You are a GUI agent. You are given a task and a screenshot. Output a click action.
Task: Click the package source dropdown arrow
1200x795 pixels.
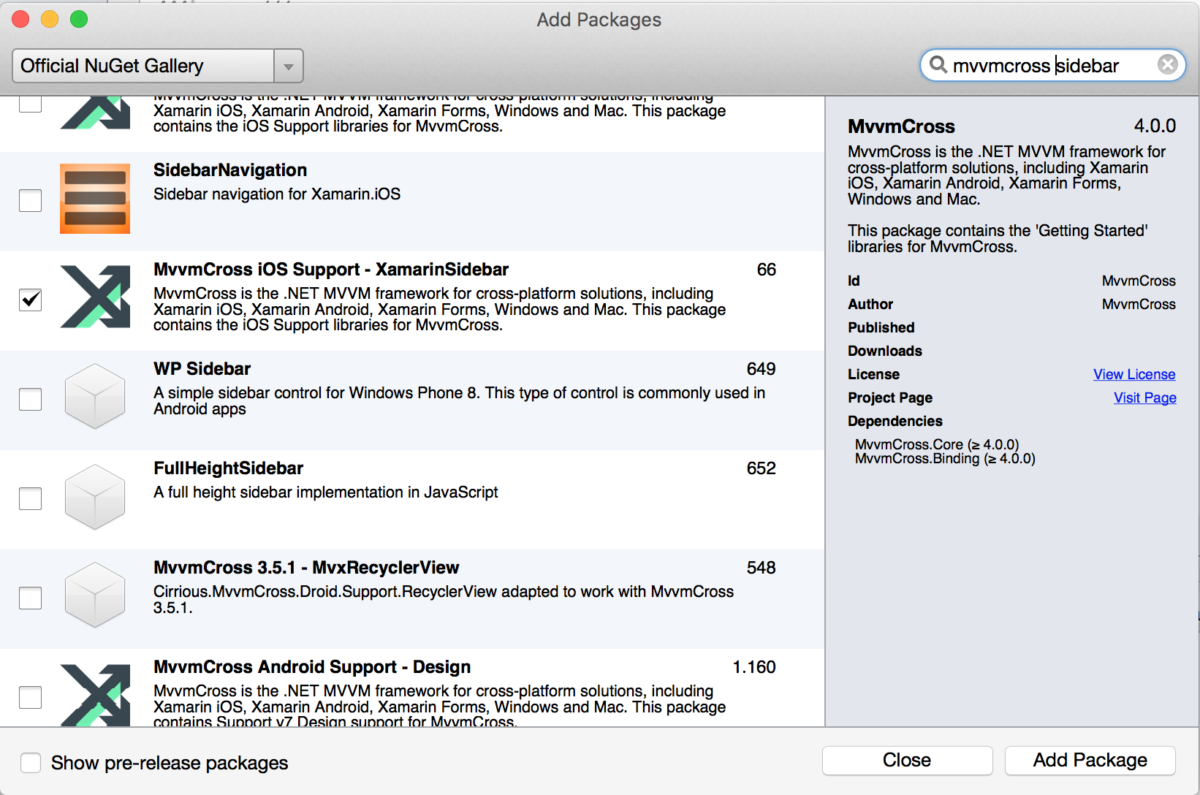pyautogui.click(x=288, y=67)
